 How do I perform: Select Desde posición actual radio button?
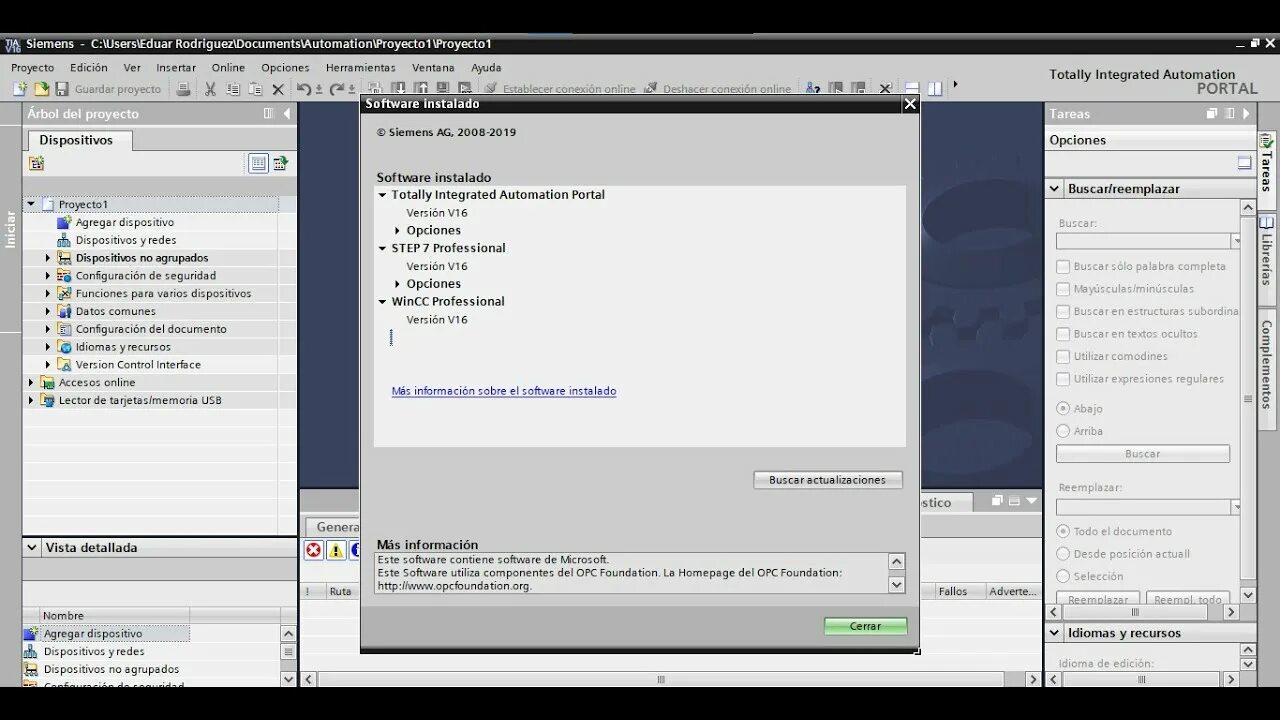pyautogui.click(x=1063, y=554)
